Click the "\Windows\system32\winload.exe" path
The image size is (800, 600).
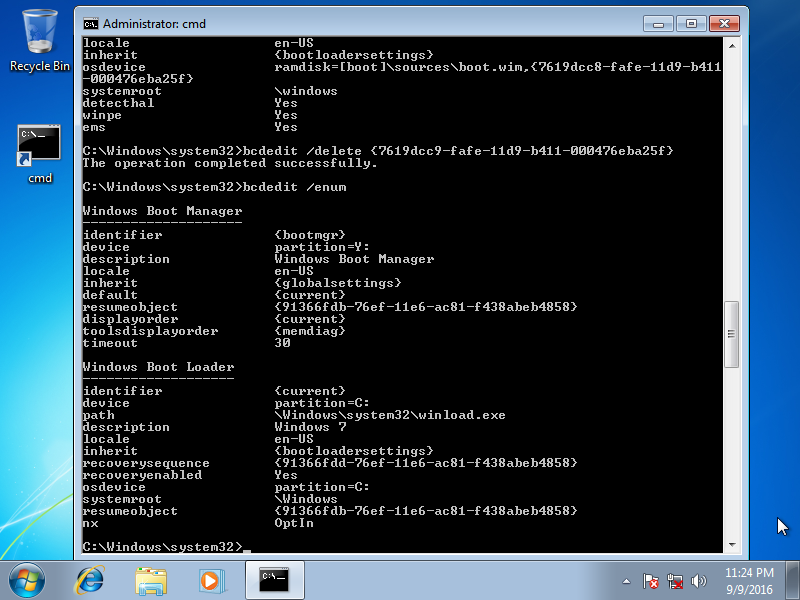coord(390,415)
